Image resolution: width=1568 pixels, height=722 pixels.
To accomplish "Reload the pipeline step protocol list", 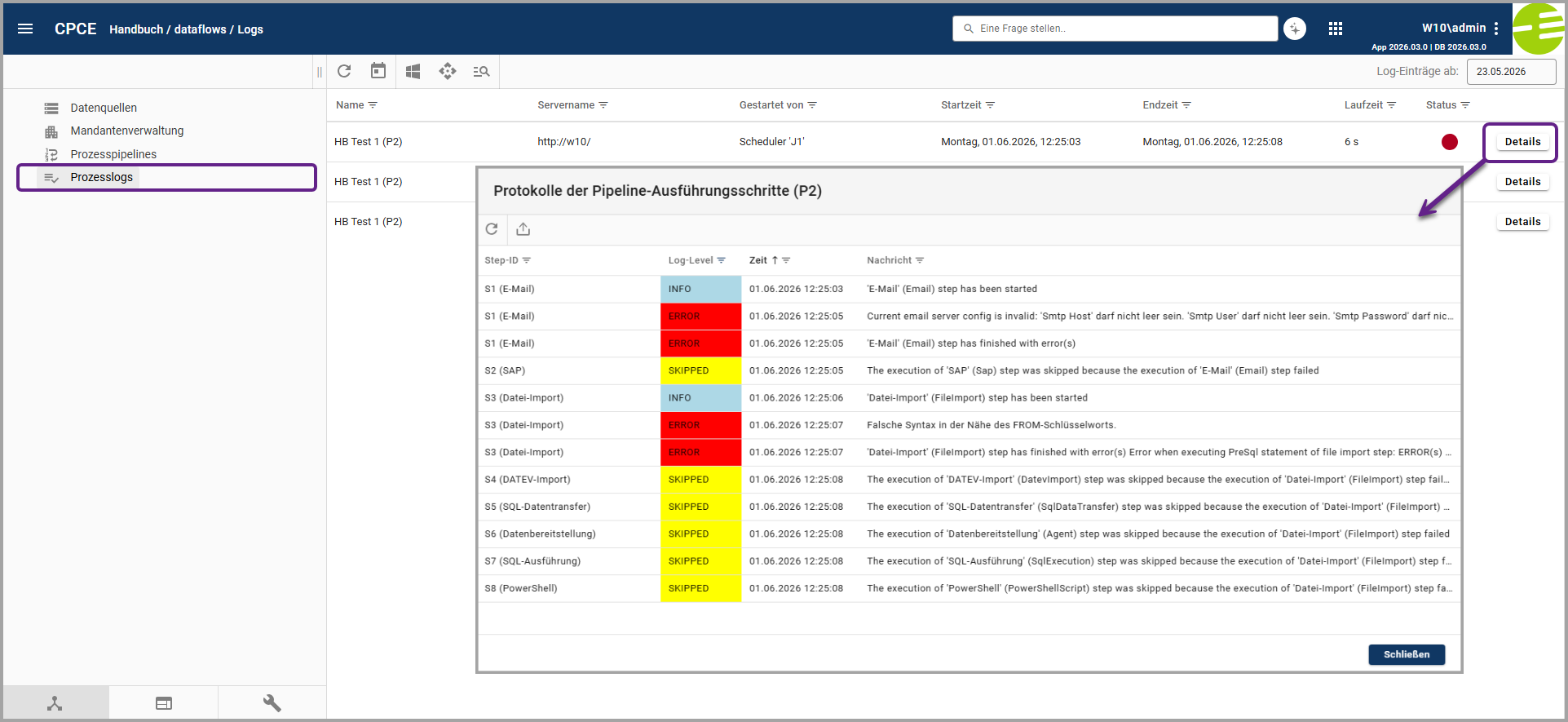I will click(492, 229).
